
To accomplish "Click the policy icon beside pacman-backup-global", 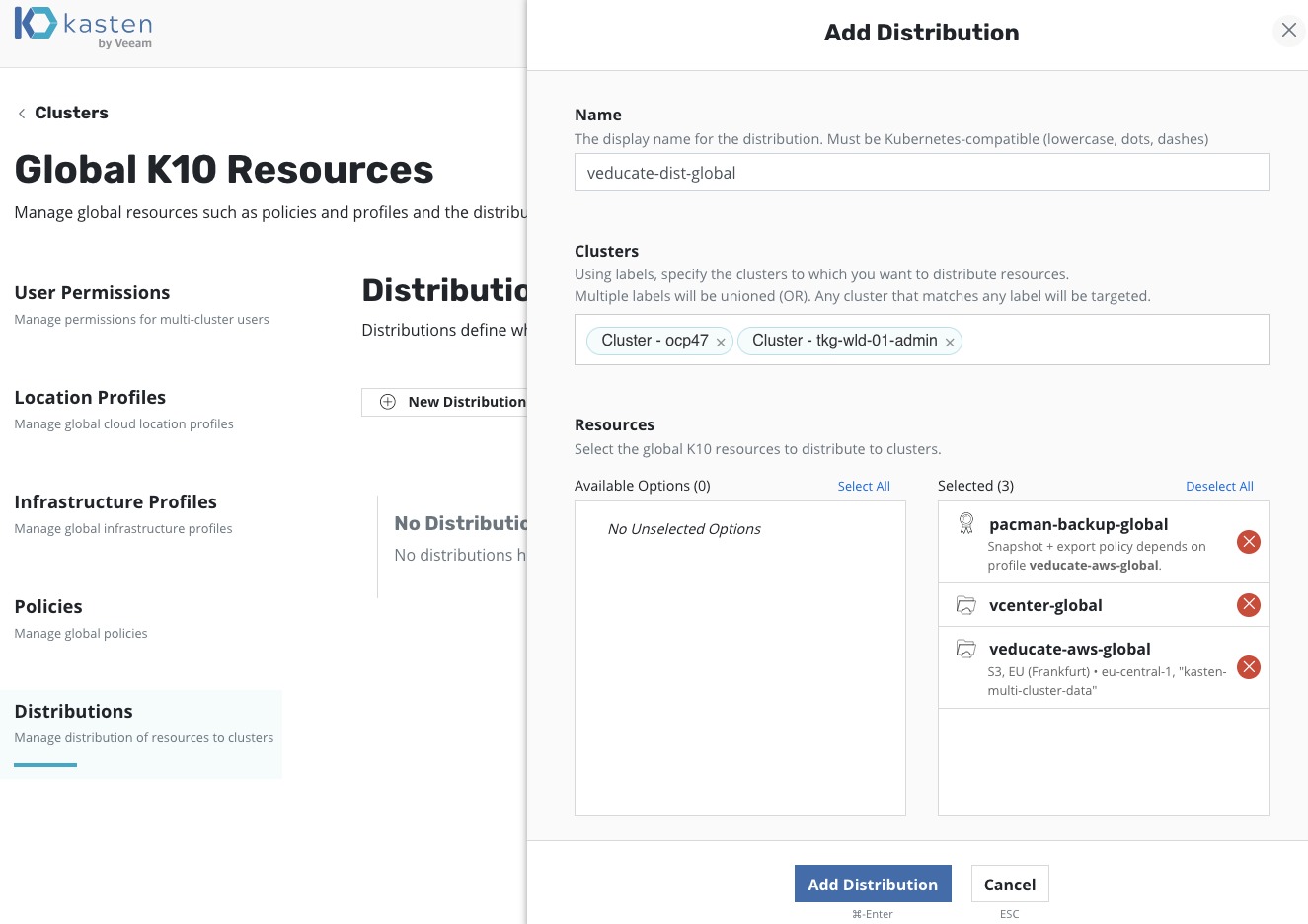I will (x=966, y=524).
